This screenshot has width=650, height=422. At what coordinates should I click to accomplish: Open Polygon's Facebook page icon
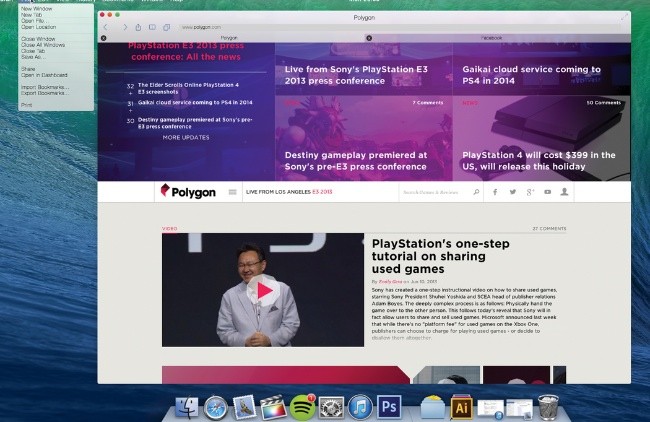(494, 192)
